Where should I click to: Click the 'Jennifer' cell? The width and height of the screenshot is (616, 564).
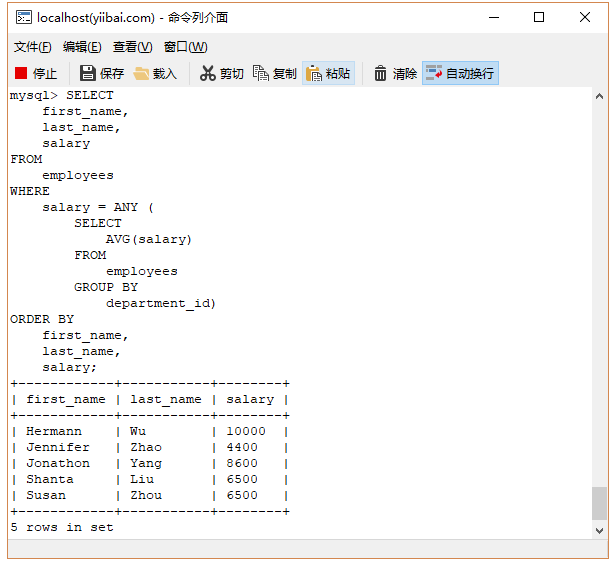[58, 447]
